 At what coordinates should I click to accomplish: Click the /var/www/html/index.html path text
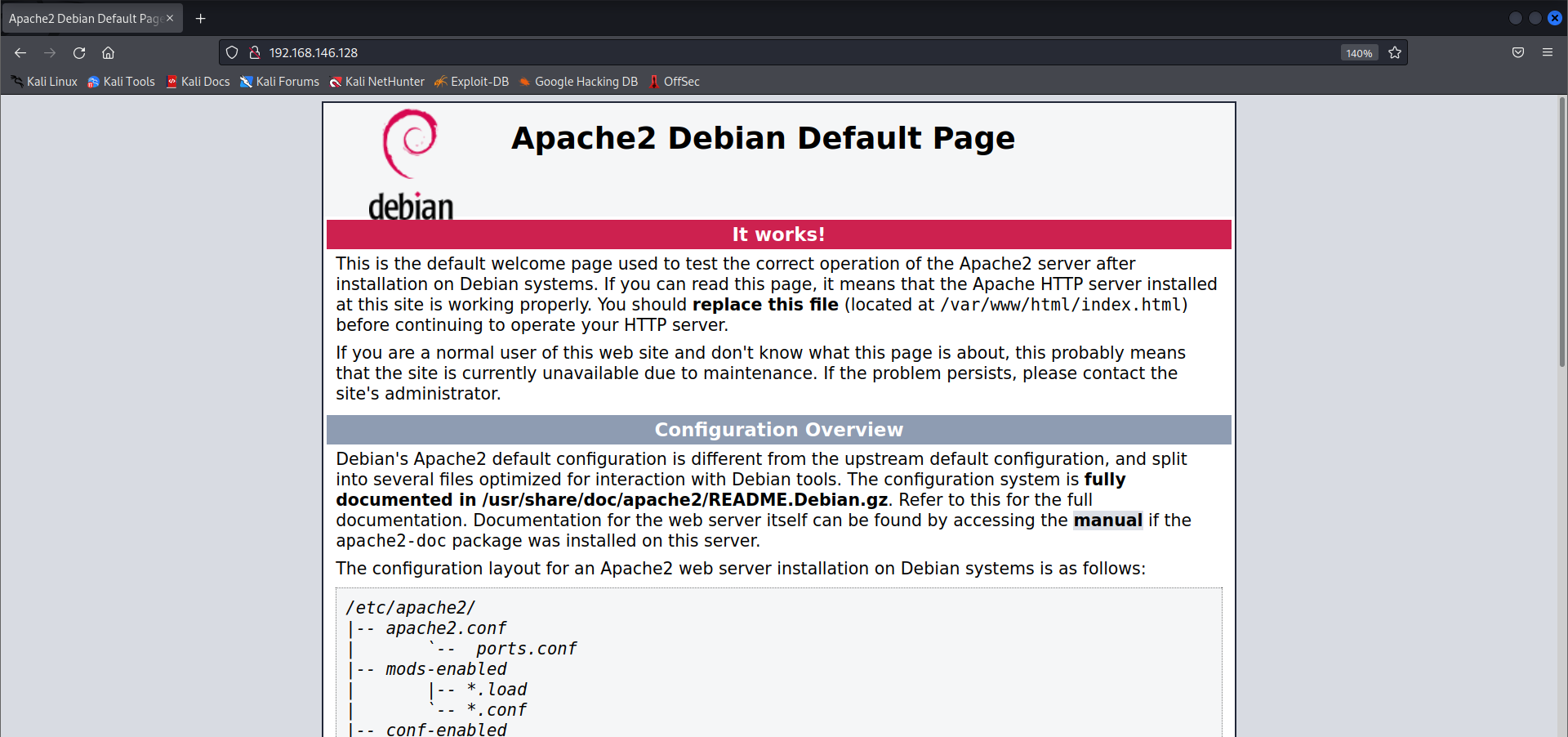point(1061,305)
